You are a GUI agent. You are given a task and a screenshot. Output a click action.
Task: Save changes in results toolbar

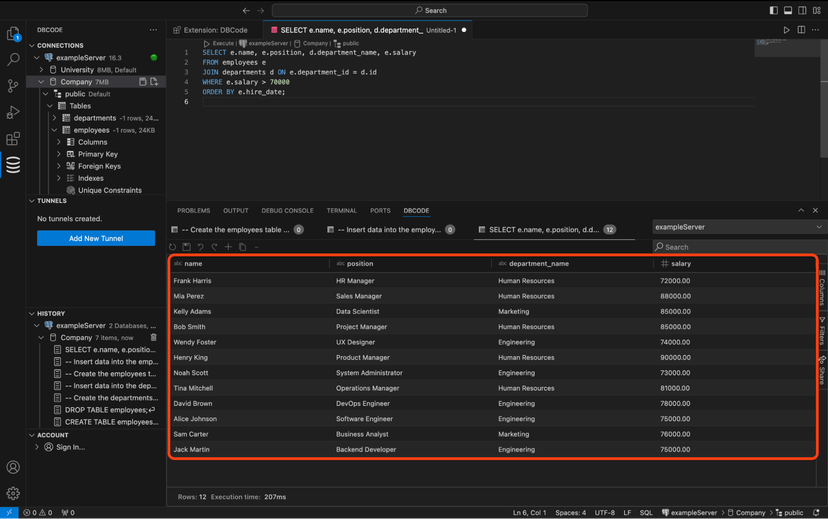pyautogui.click(x=186, y=247)
